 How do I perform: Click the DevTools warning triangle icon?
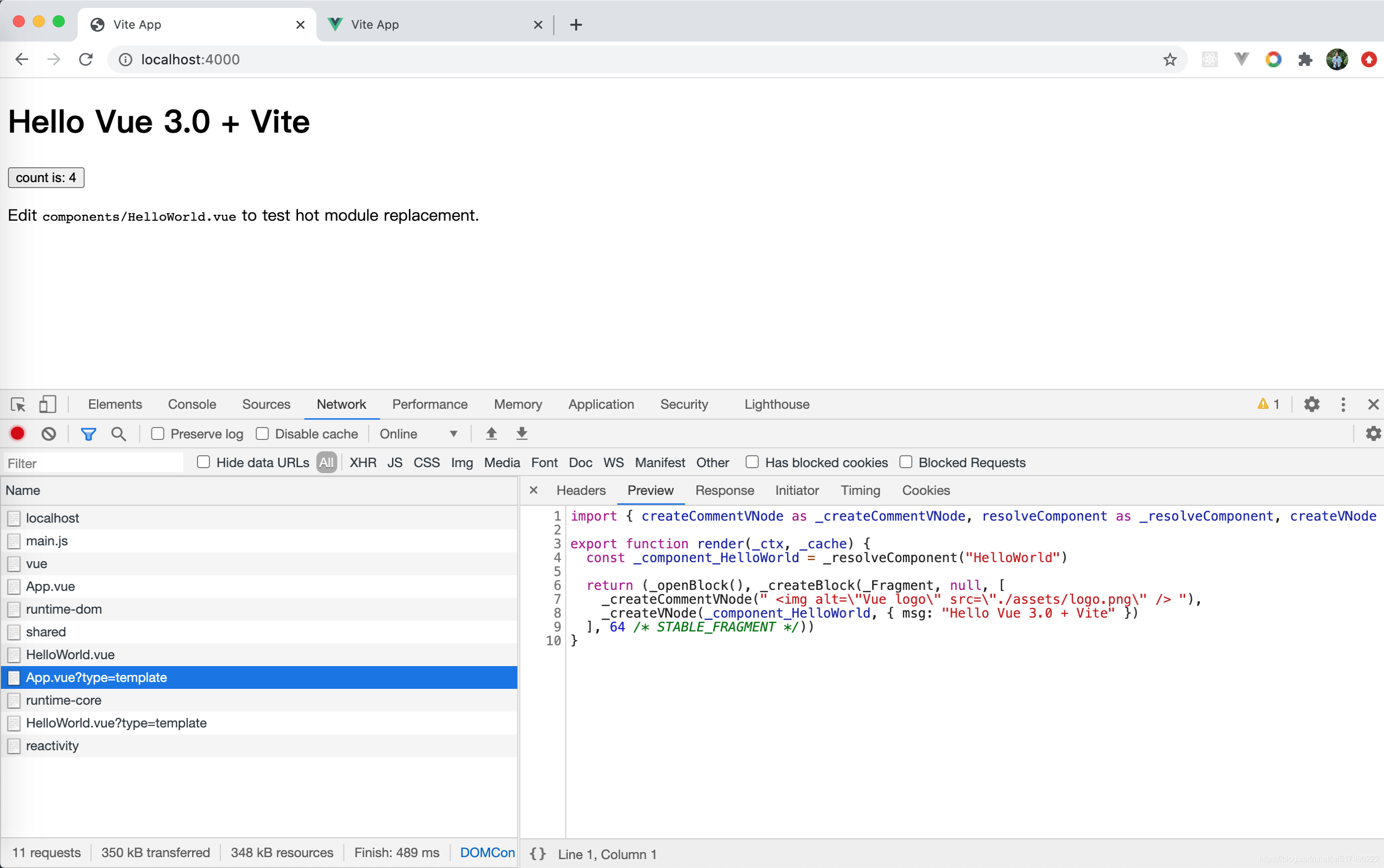tap(1263, 404)
